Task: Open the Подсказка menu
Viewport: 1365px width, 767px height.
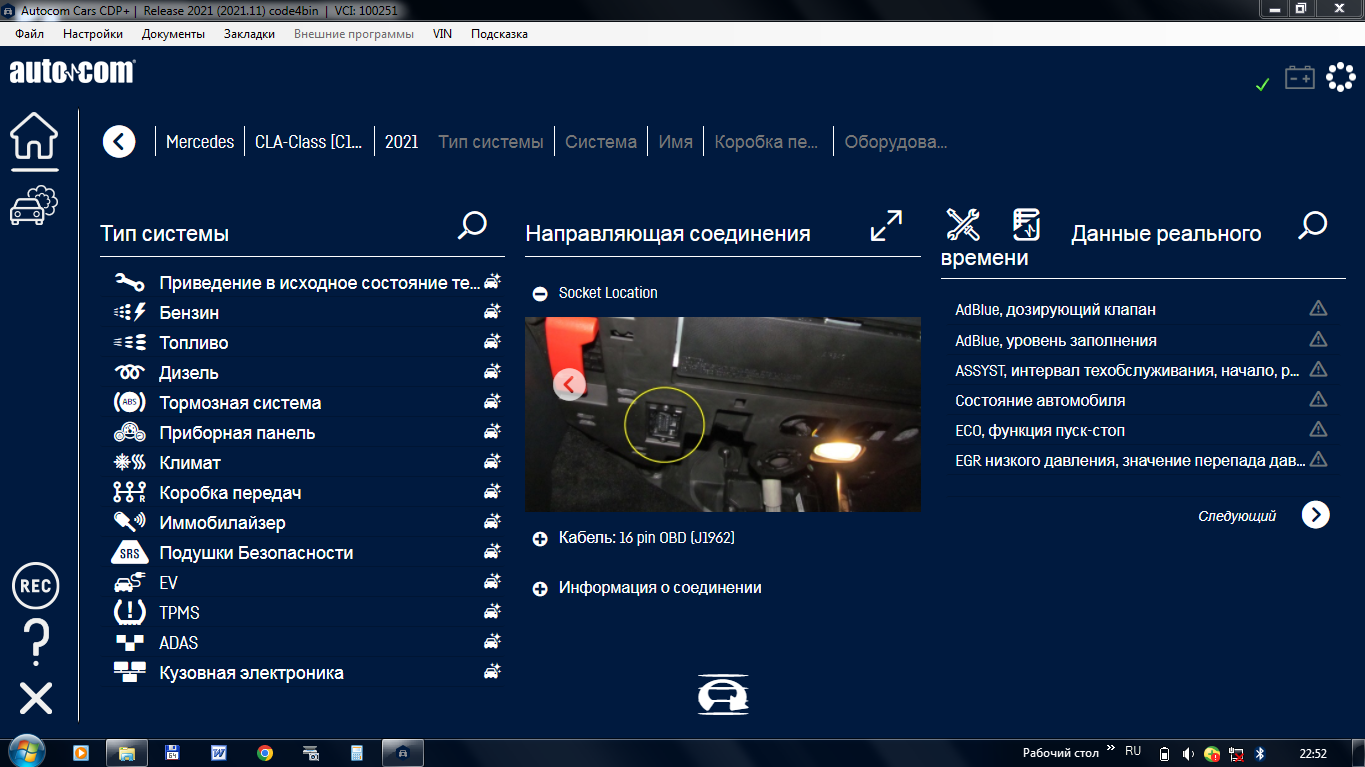Action: click(499, 34)
